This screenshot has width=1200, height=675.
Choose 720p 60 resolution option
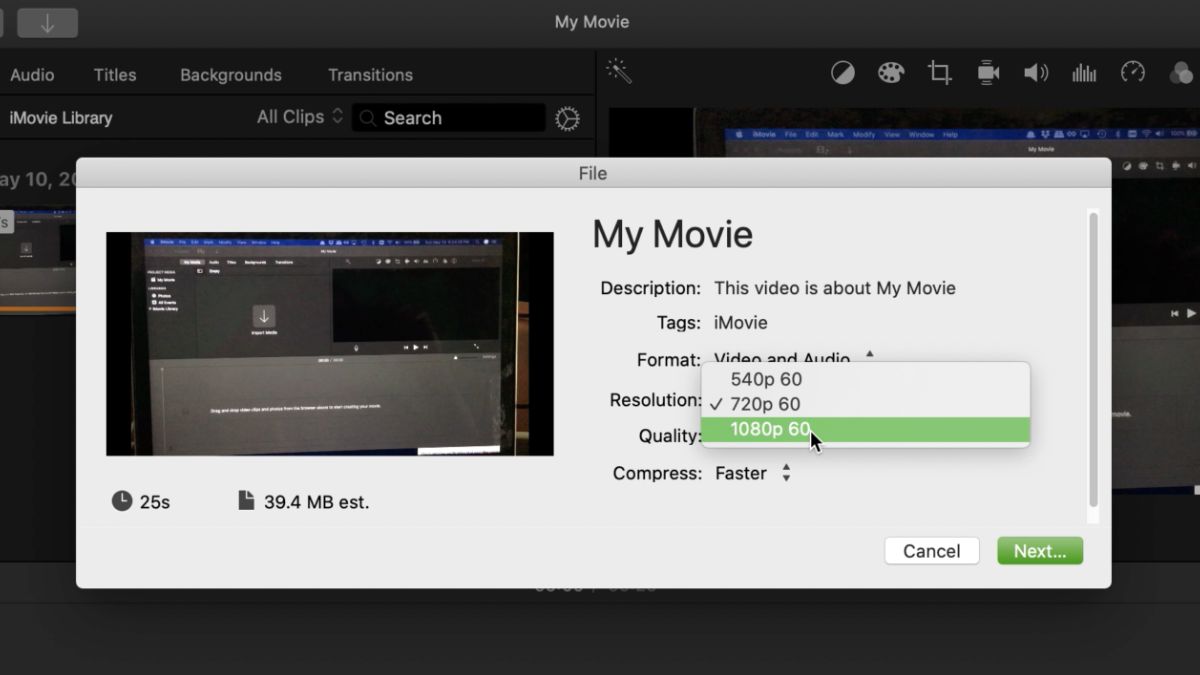(x=865, y=404)
